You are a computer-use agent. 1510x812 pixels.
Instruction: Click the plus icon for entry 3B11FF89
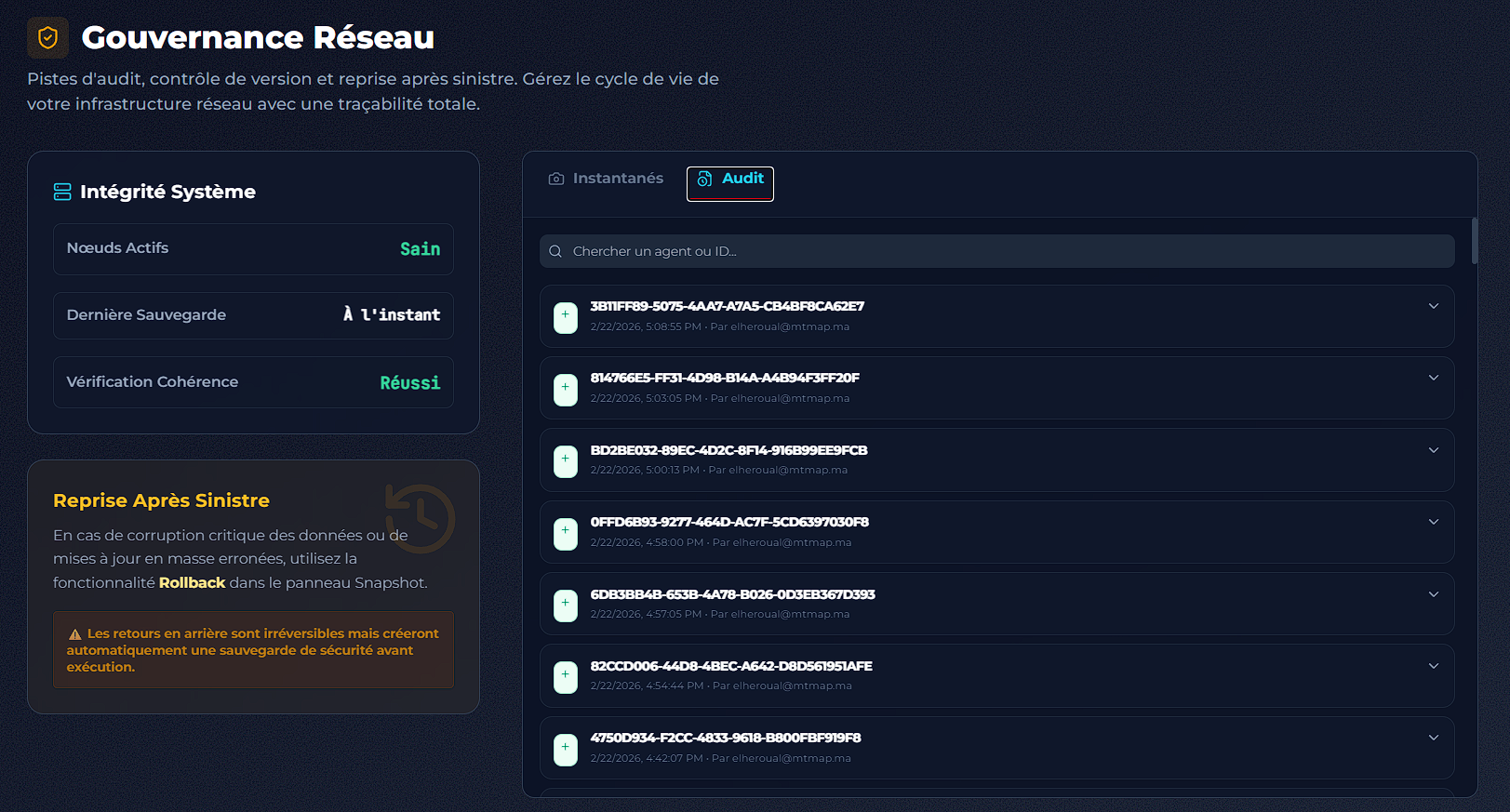[566, 317]
